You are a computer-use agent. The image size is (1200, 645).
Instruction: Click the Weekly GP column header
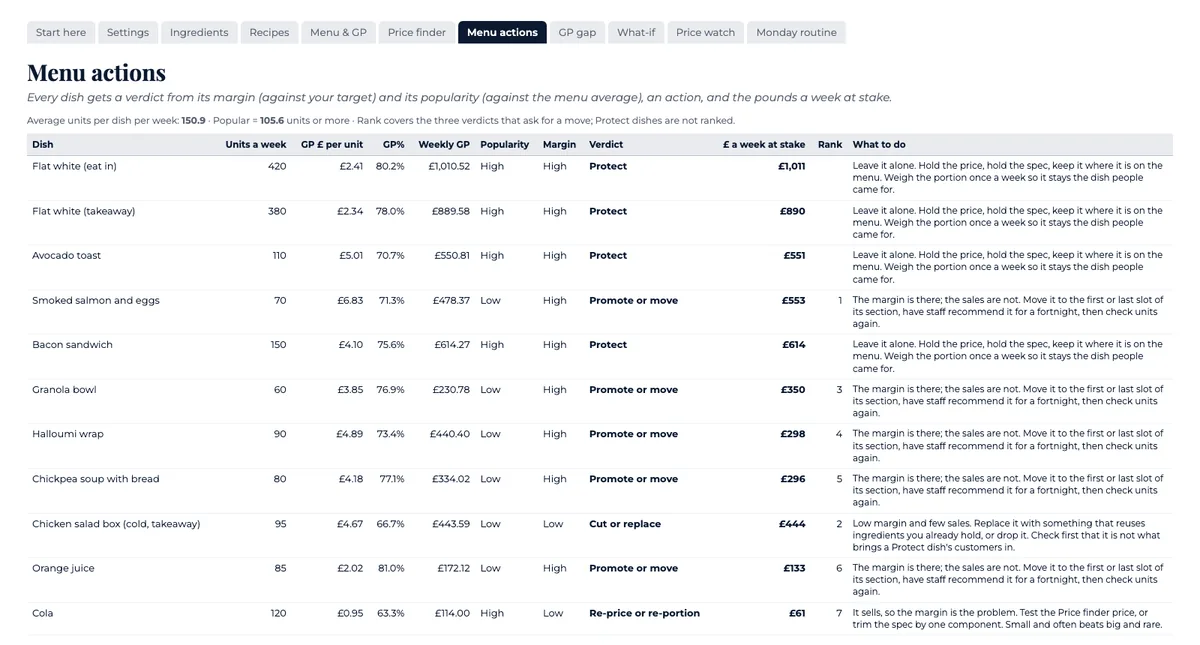[444, 144]
